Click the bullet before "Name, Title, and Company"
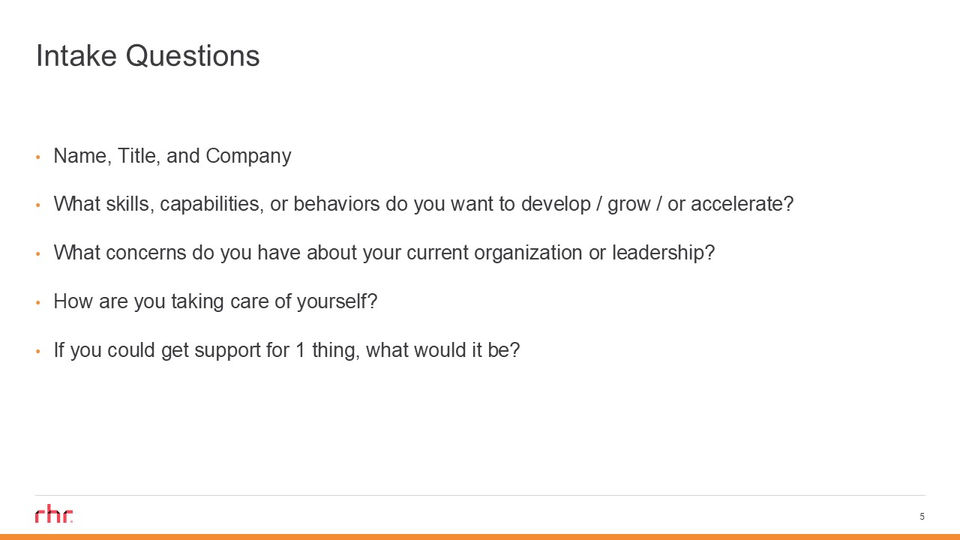Image resolution: width=960 pixels, height=540 pixels. [x=38, y=157]
